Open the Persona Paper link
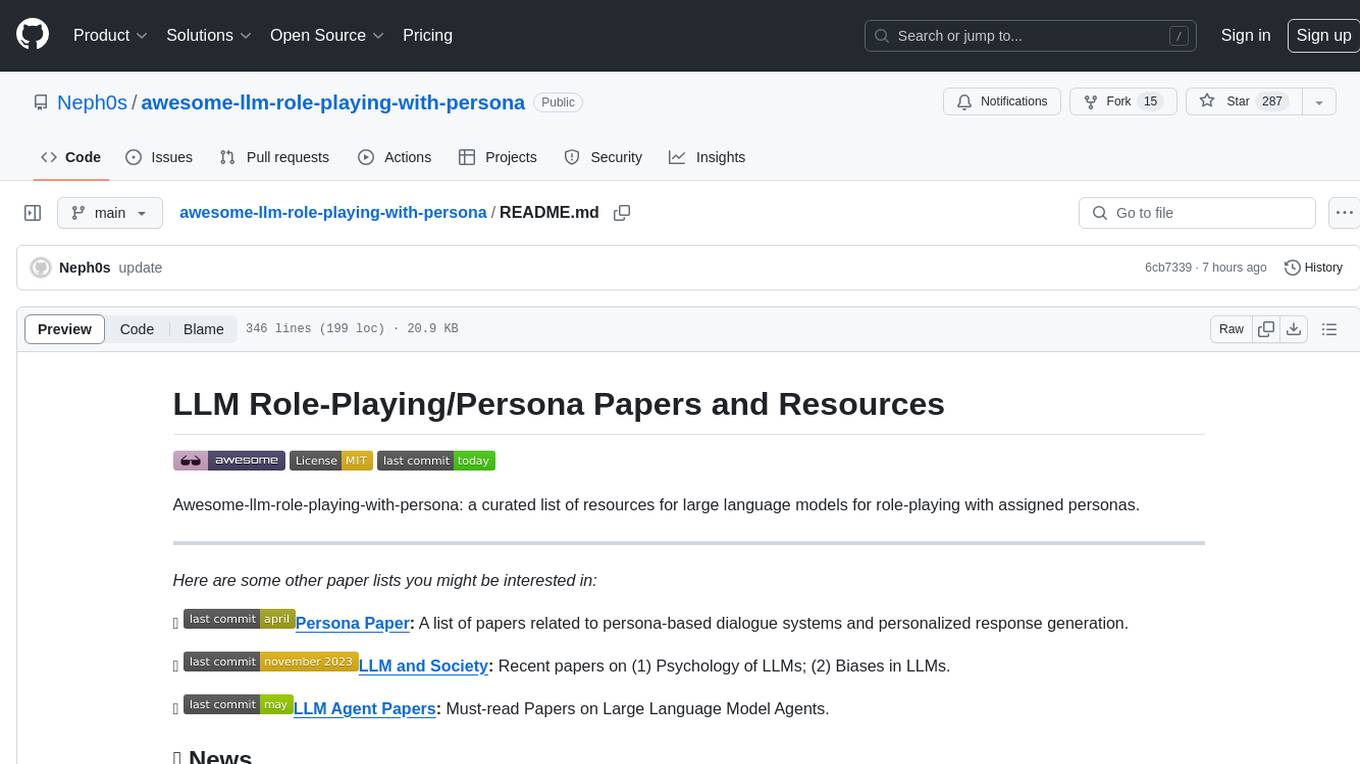The height and width of the screenshot is (764, 1360). tap(352, 623)
